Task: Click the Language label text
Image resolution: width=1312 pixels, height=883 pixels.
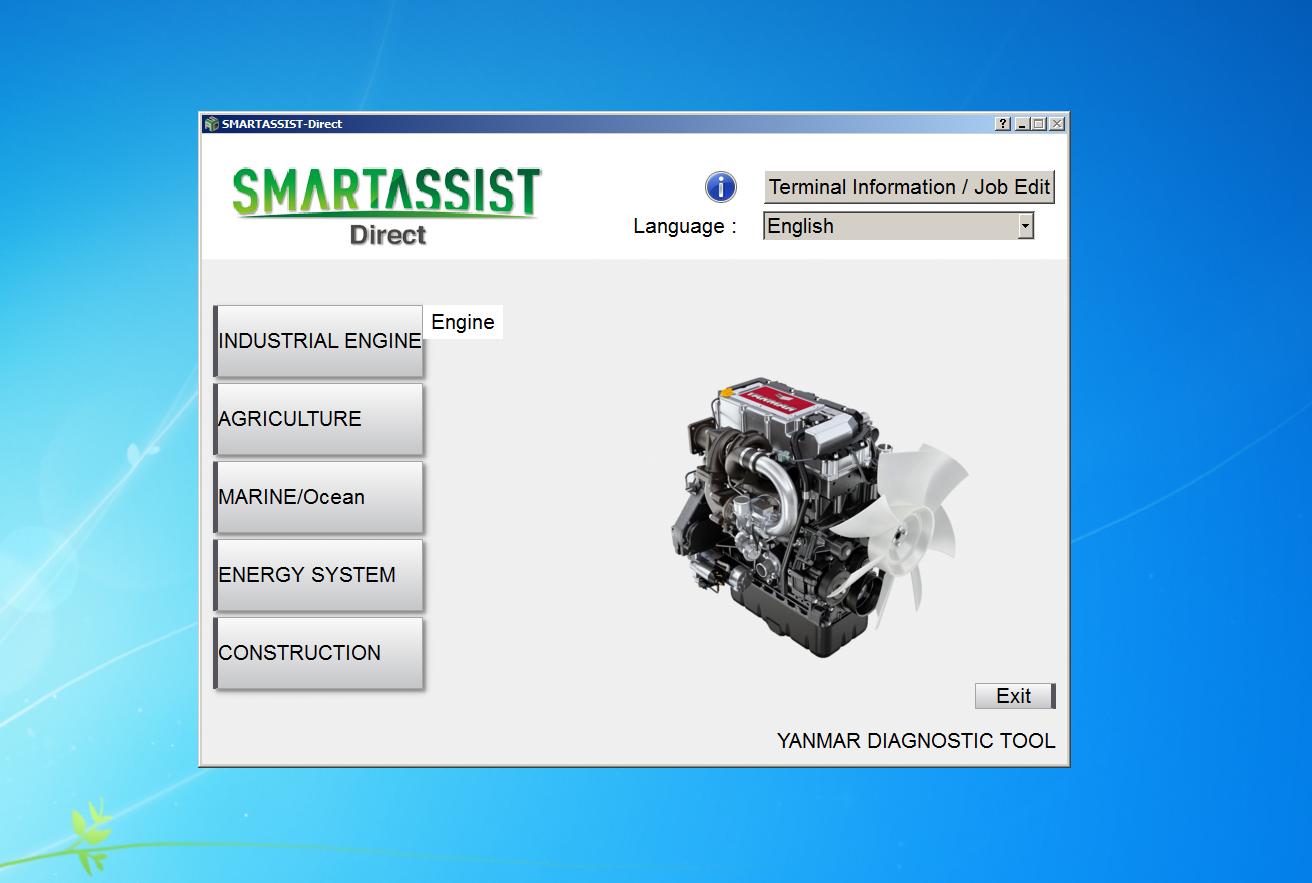Action: (683, 226)
